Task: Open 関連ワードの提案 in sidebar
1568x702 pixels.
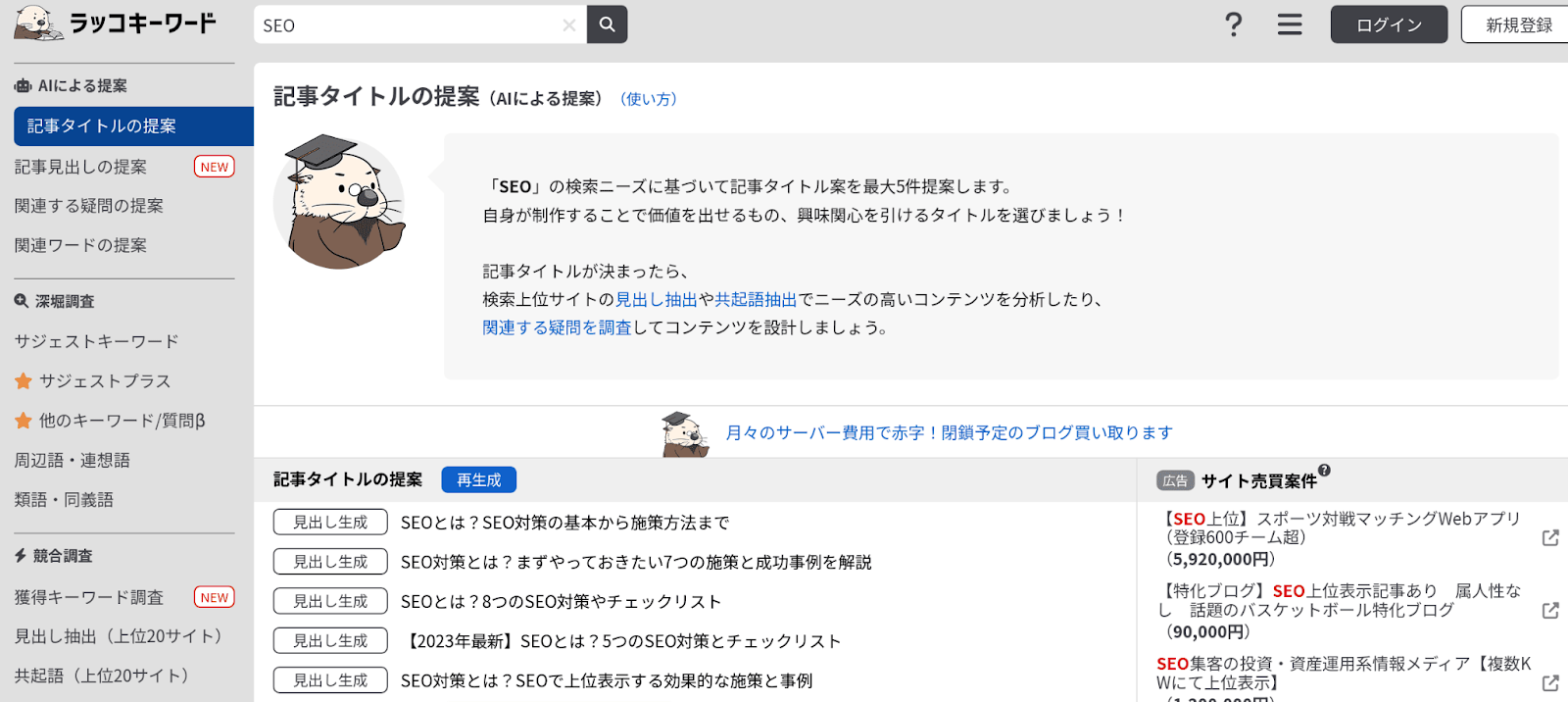Action: pyautogui.click(x=80, y=245)
